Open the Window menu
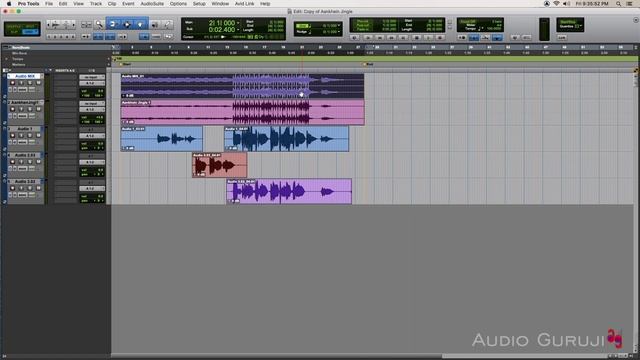The height and width of the screenshot is (360, 640). [x=220, y=4]
